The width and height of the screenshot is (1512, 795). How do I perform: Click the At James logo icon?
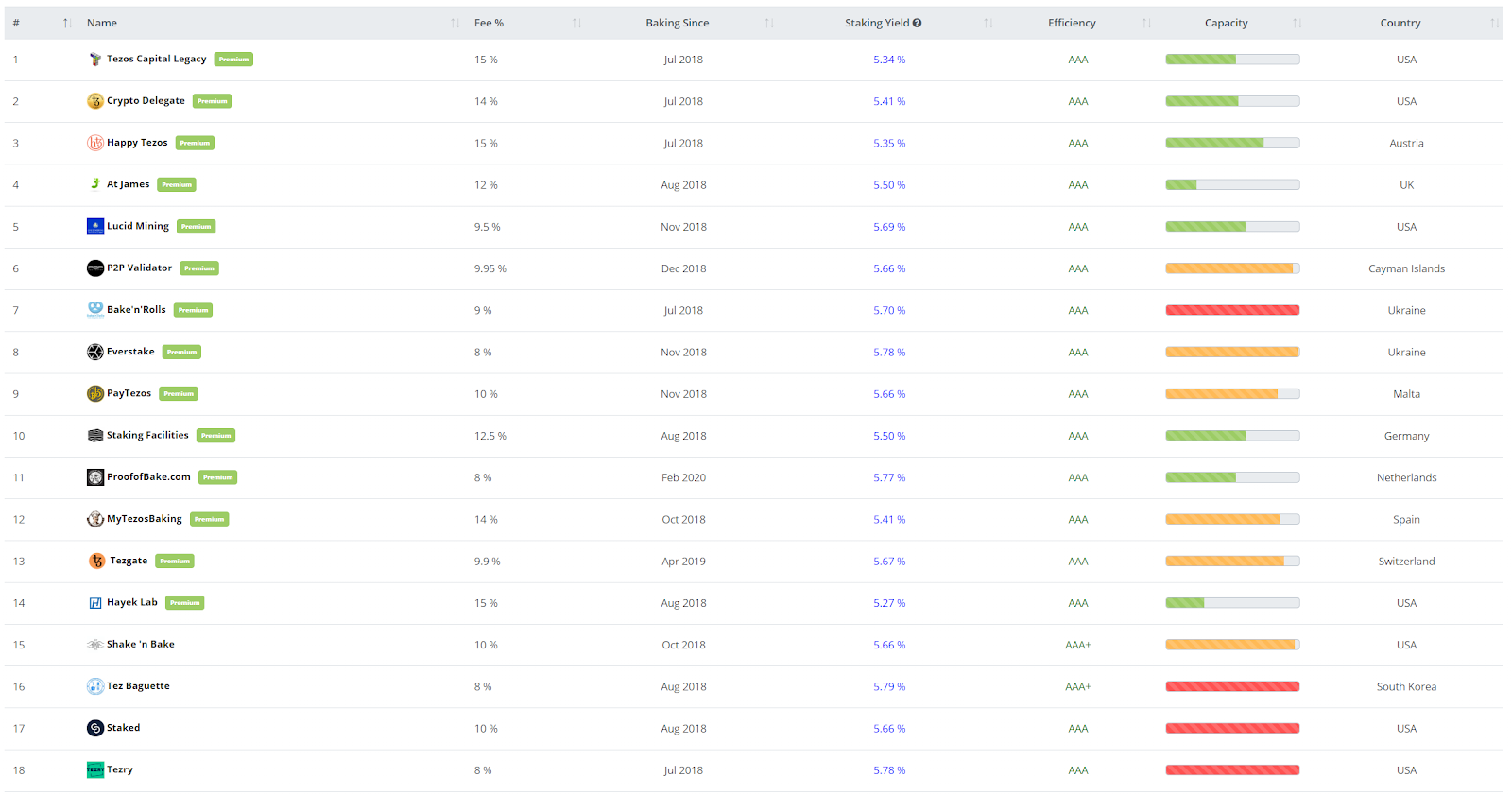click(x=95, y=184)
